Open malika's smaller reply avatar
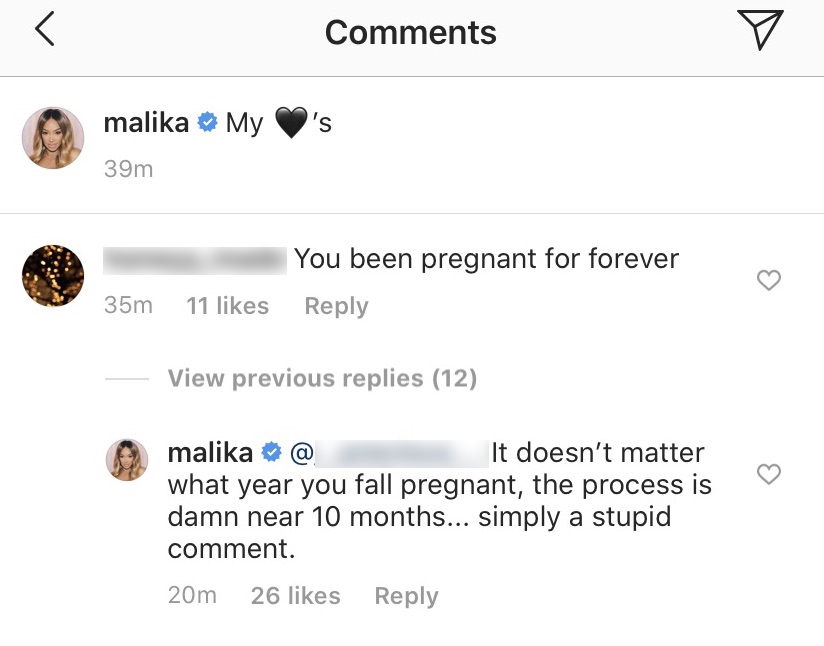This screenshot has width=824, height=646. [x=127, y=460]
